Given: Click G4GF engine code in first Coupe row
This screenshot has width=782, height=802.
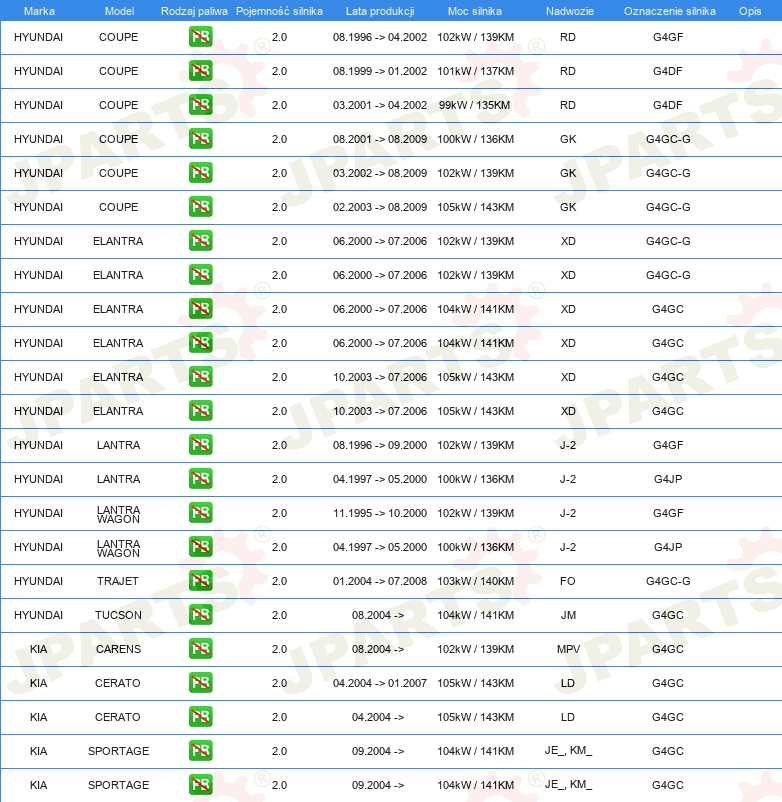Looking at the screenshot, I should (x=668, y=37).
